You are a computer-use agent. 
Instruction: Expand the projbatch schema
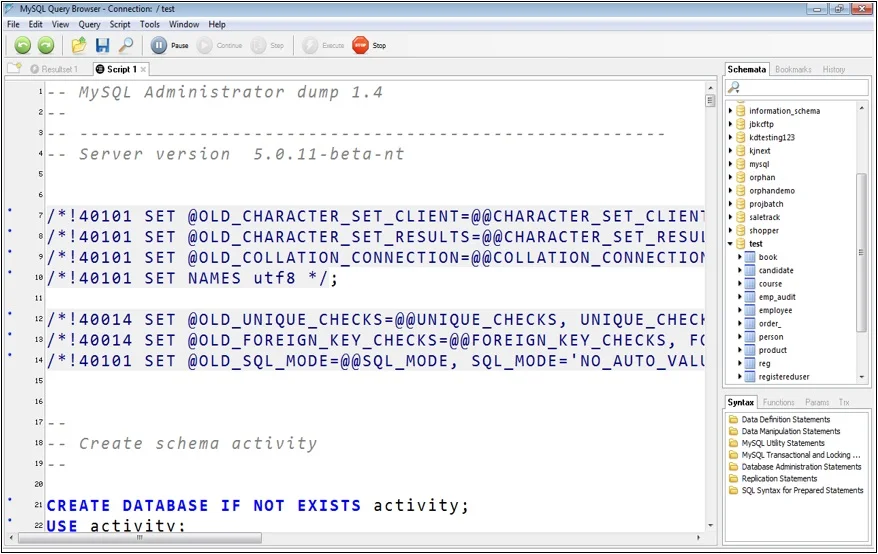[x=730, y=204]
